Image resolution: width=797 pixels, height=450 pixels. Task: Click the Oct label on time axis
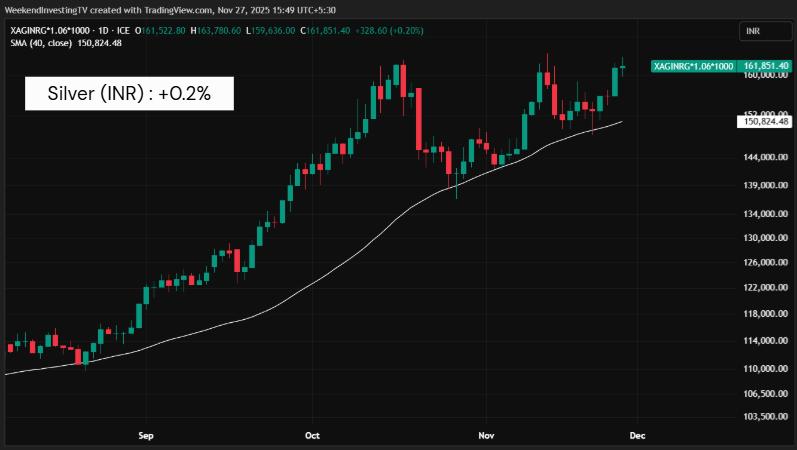point(312,437)
